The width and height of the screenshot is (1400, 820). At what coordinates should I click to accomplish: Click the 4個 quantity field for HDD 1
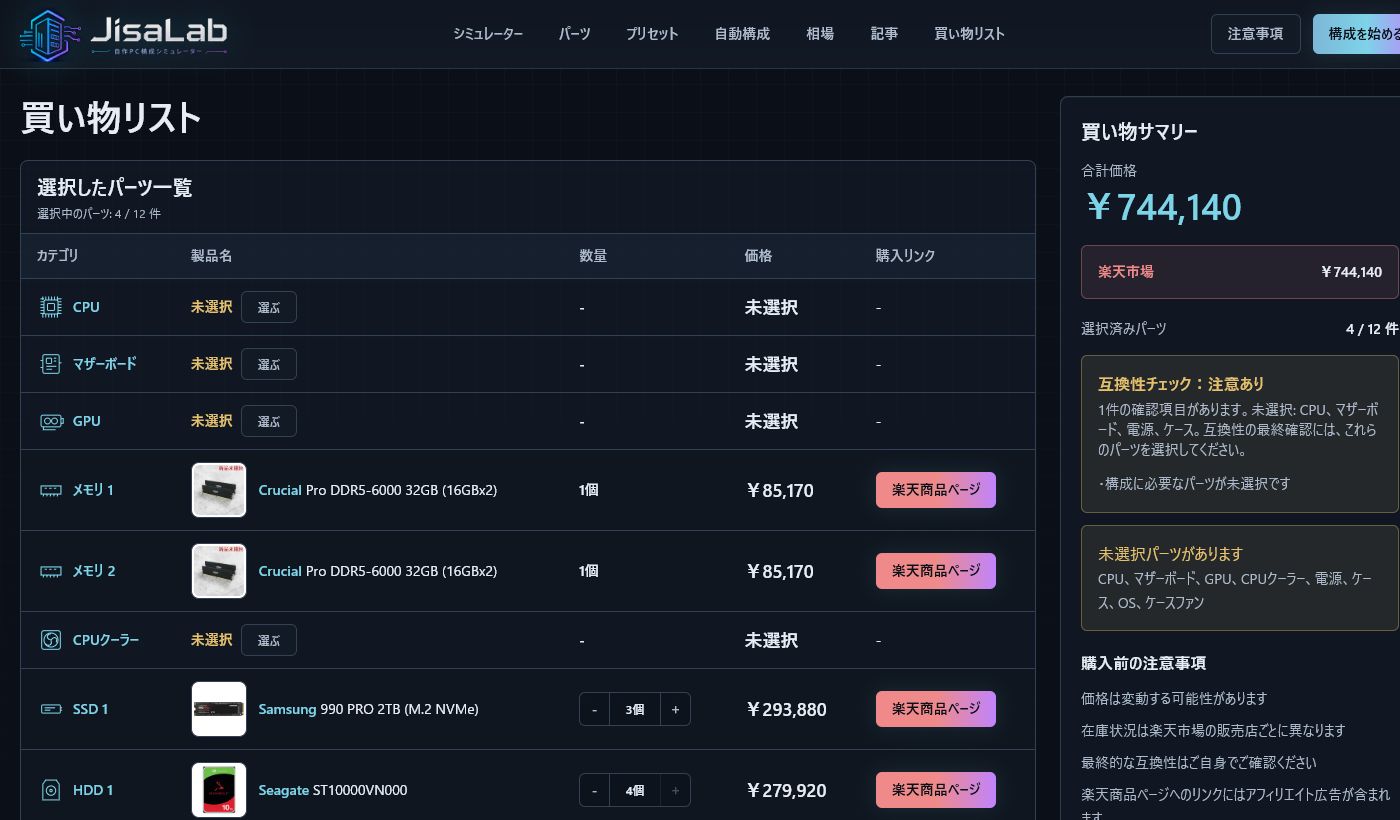[x=635, y=790]
